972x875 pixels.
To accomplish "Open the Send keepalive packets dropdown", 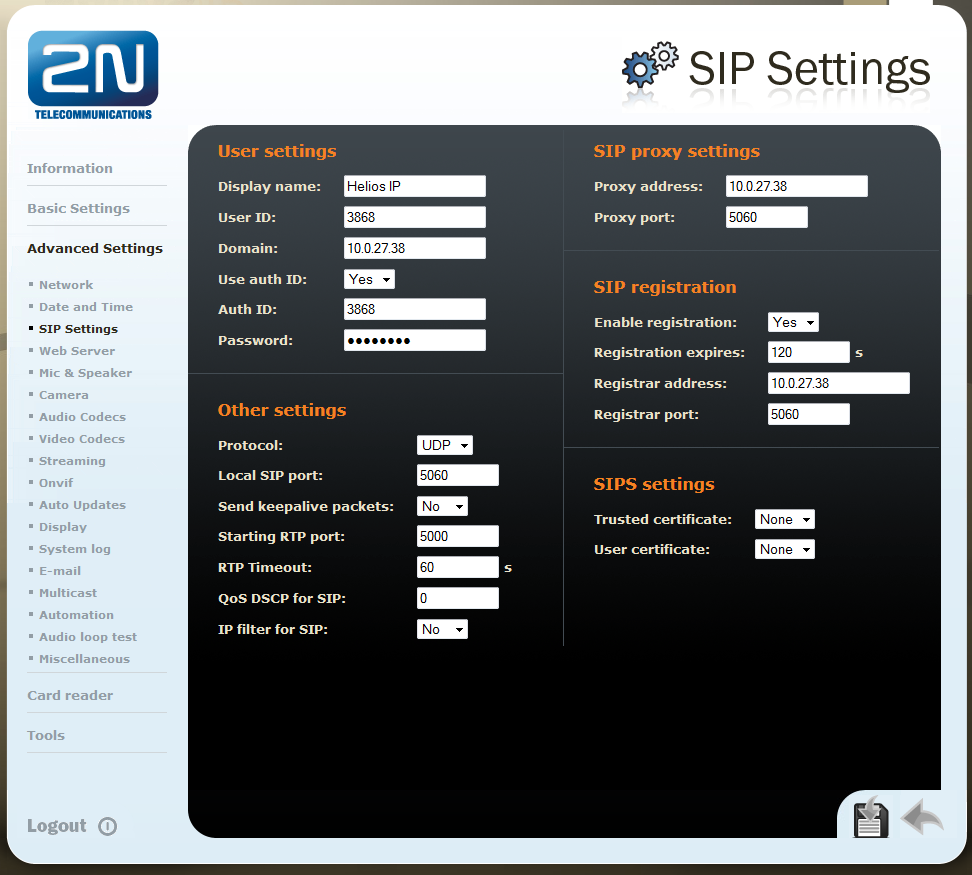I will click(x=442, y=506).
